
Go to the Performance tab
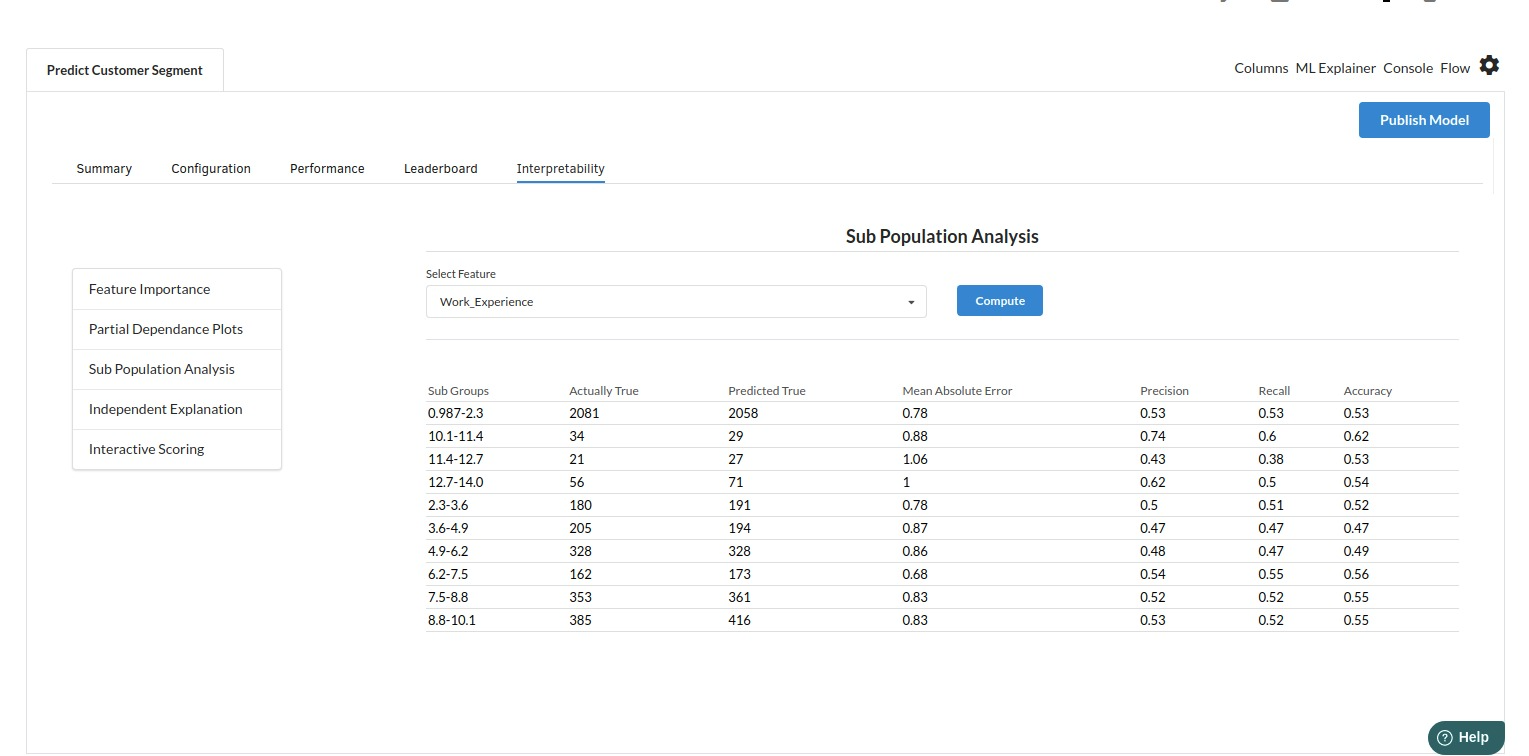(327, 169)
